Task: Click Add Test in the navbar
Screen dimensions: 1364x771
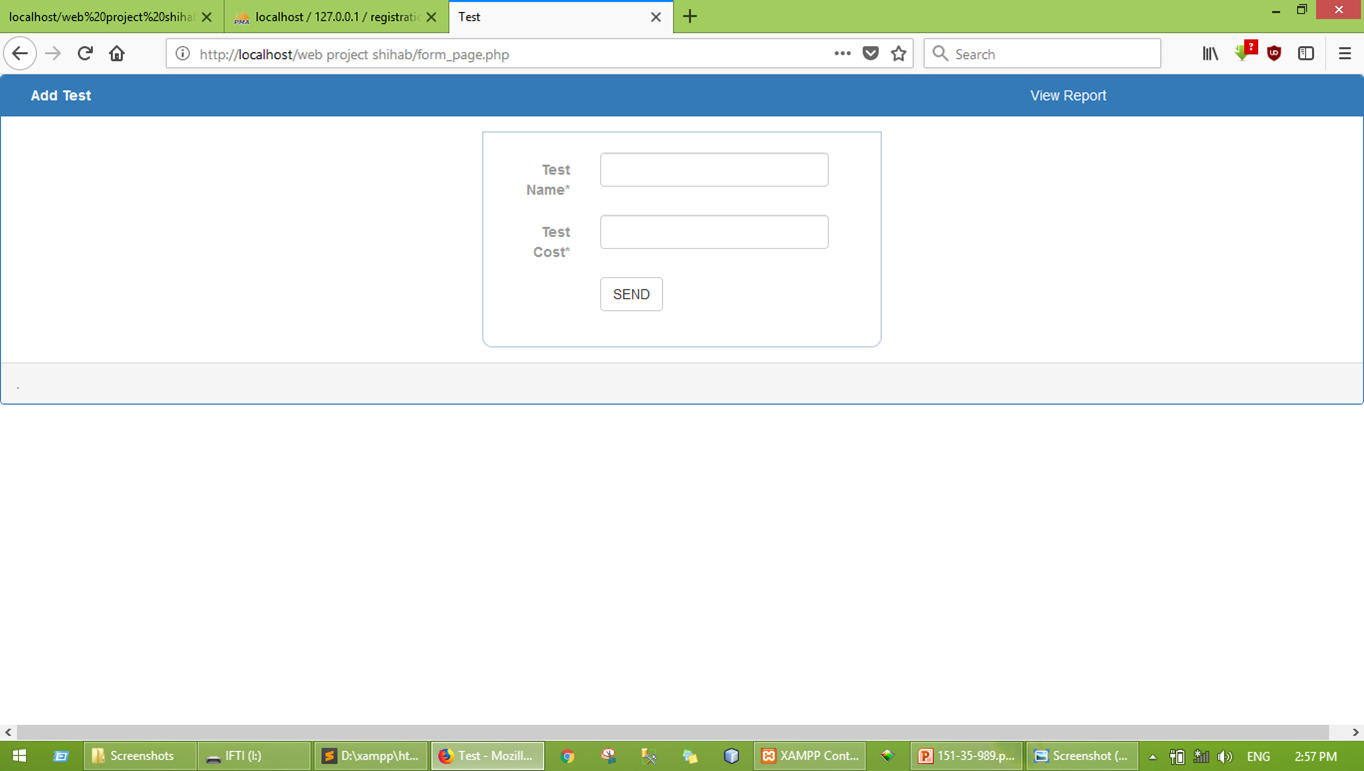Action: (61, 95)
